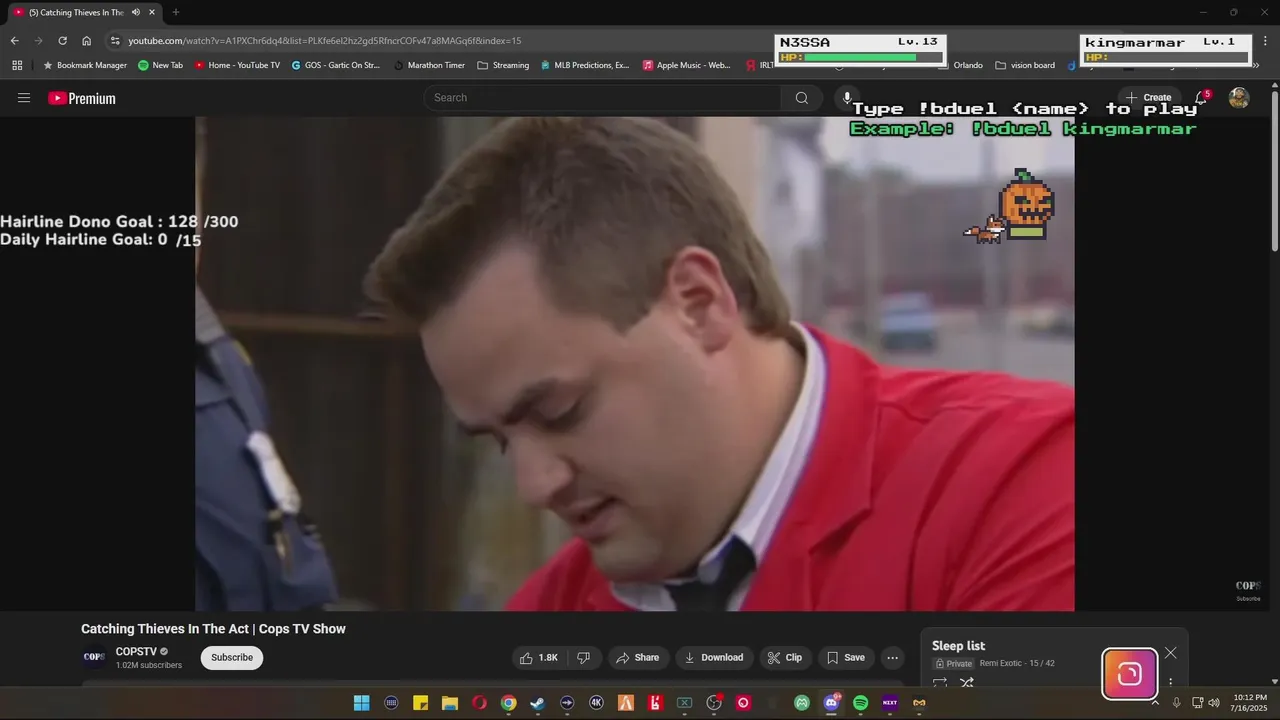Click the Sleep list playlist title
The image size is (1280, 720).
[x=958, y=646]
